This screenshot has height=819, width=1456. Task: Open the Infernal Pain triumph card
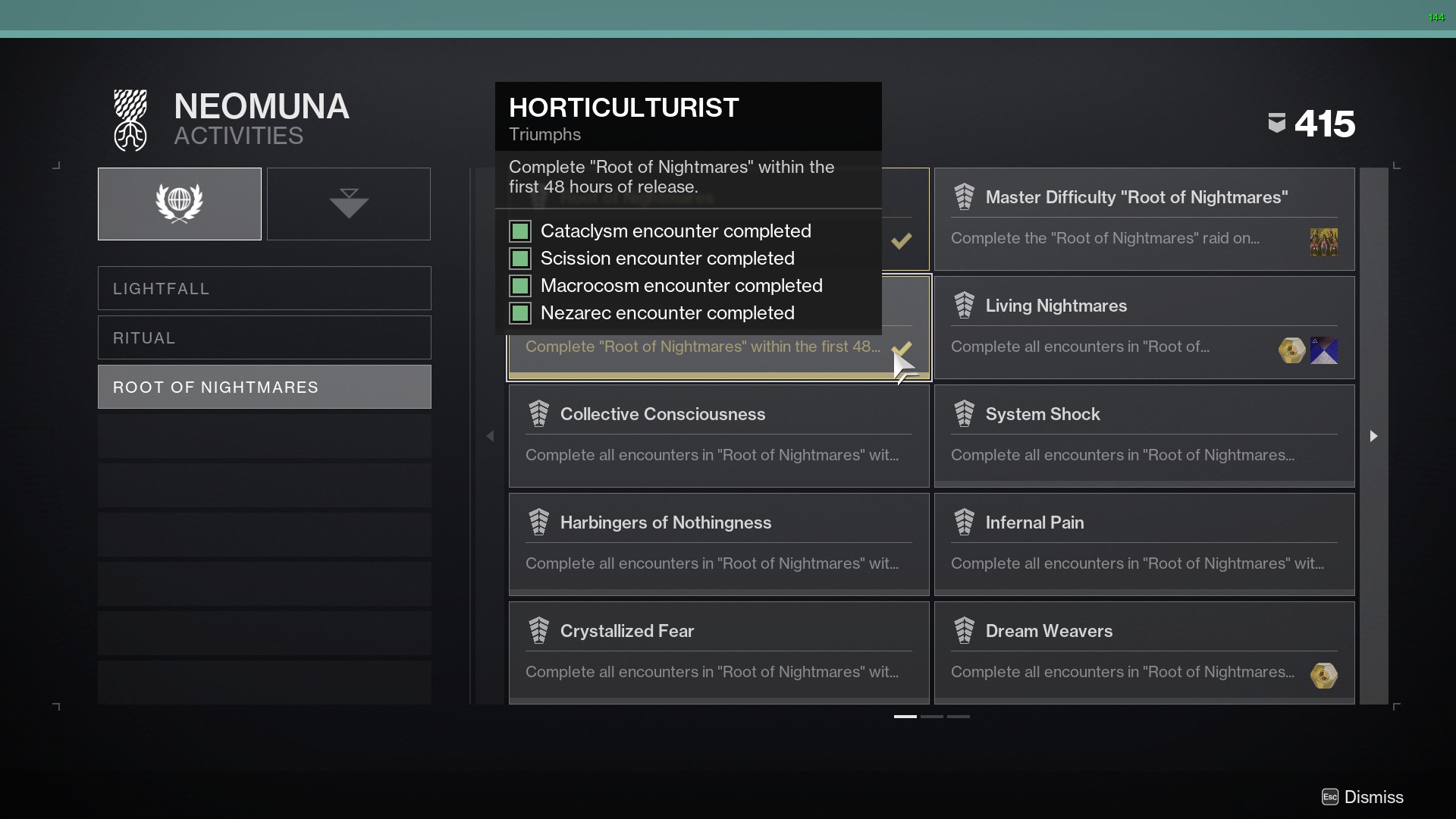click(x=1144, y=543)
